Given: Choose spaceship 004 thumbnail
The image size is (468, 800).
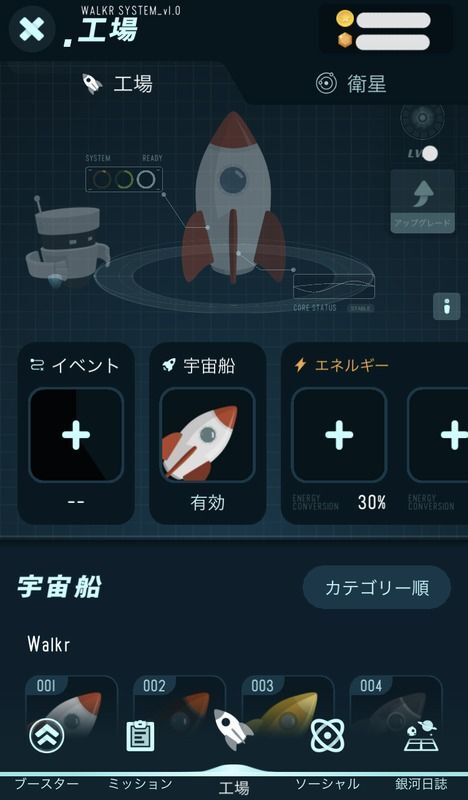Looking at the screenshot, I should [396, 709].
